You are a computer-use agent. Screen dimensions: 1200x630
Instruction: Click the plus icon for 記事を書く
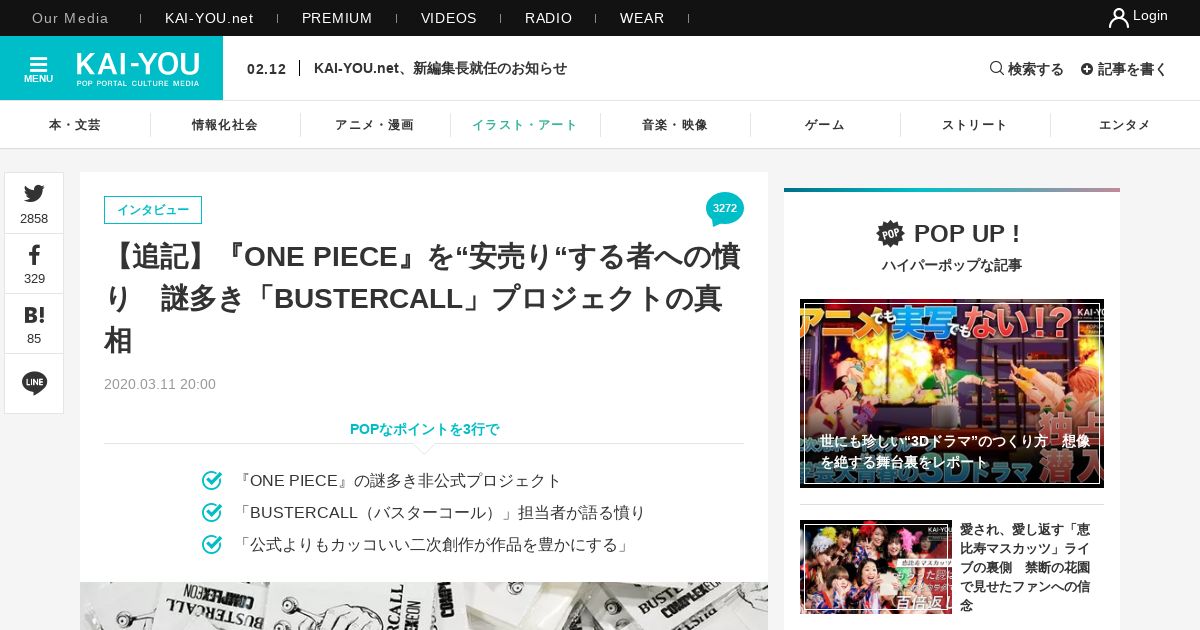(x=1087, y=69)
